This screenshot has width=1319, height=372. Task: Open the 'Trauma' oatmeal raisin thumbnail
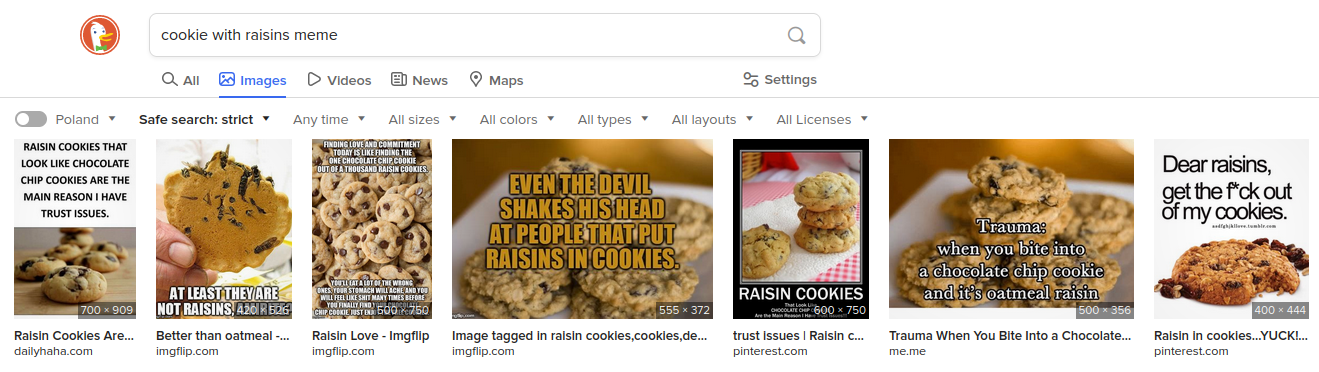tap(1011, 229)
